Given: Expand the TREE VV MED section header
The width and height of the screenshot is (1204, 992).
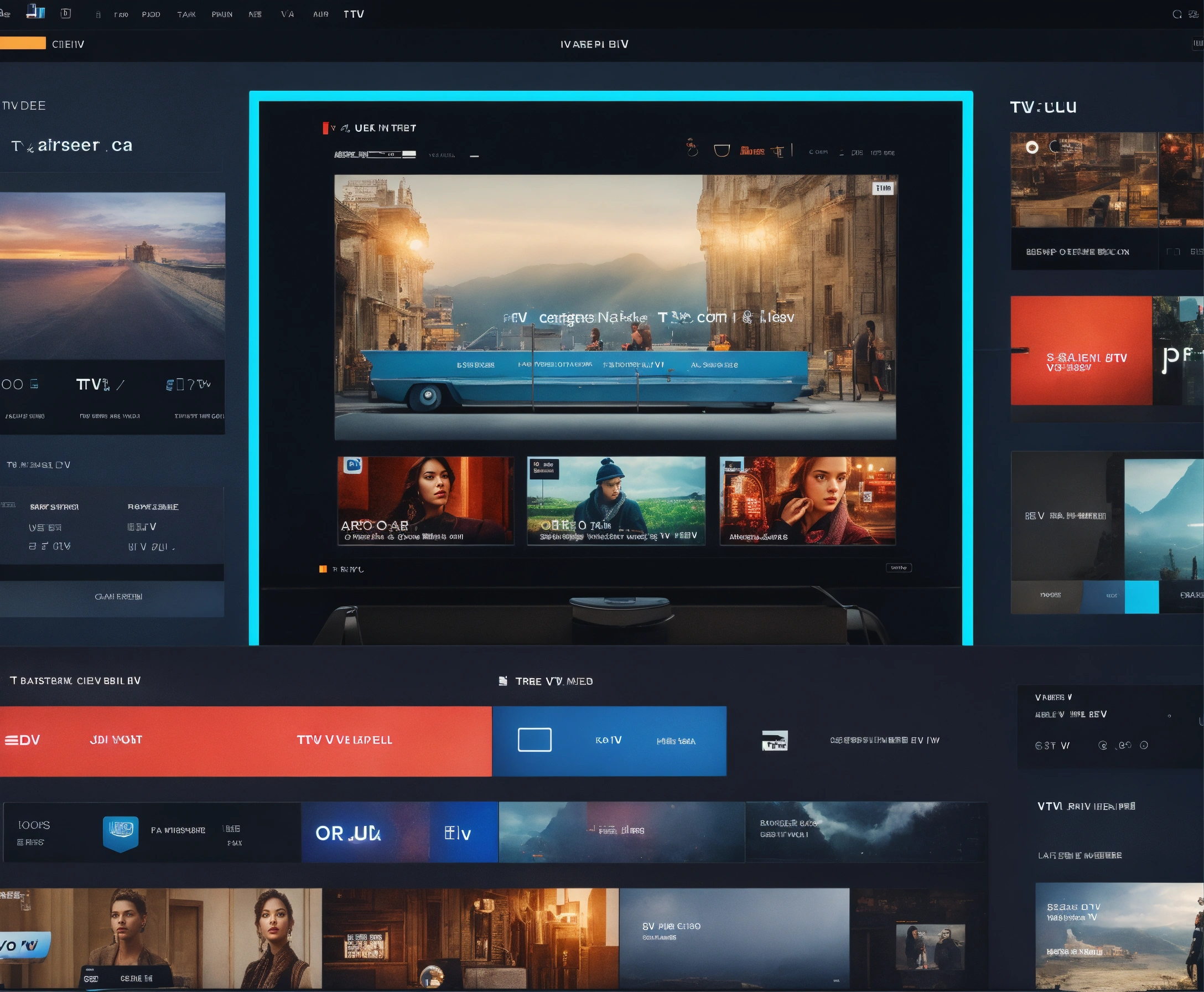Looking at the screenshot, I should pos(553,681).
